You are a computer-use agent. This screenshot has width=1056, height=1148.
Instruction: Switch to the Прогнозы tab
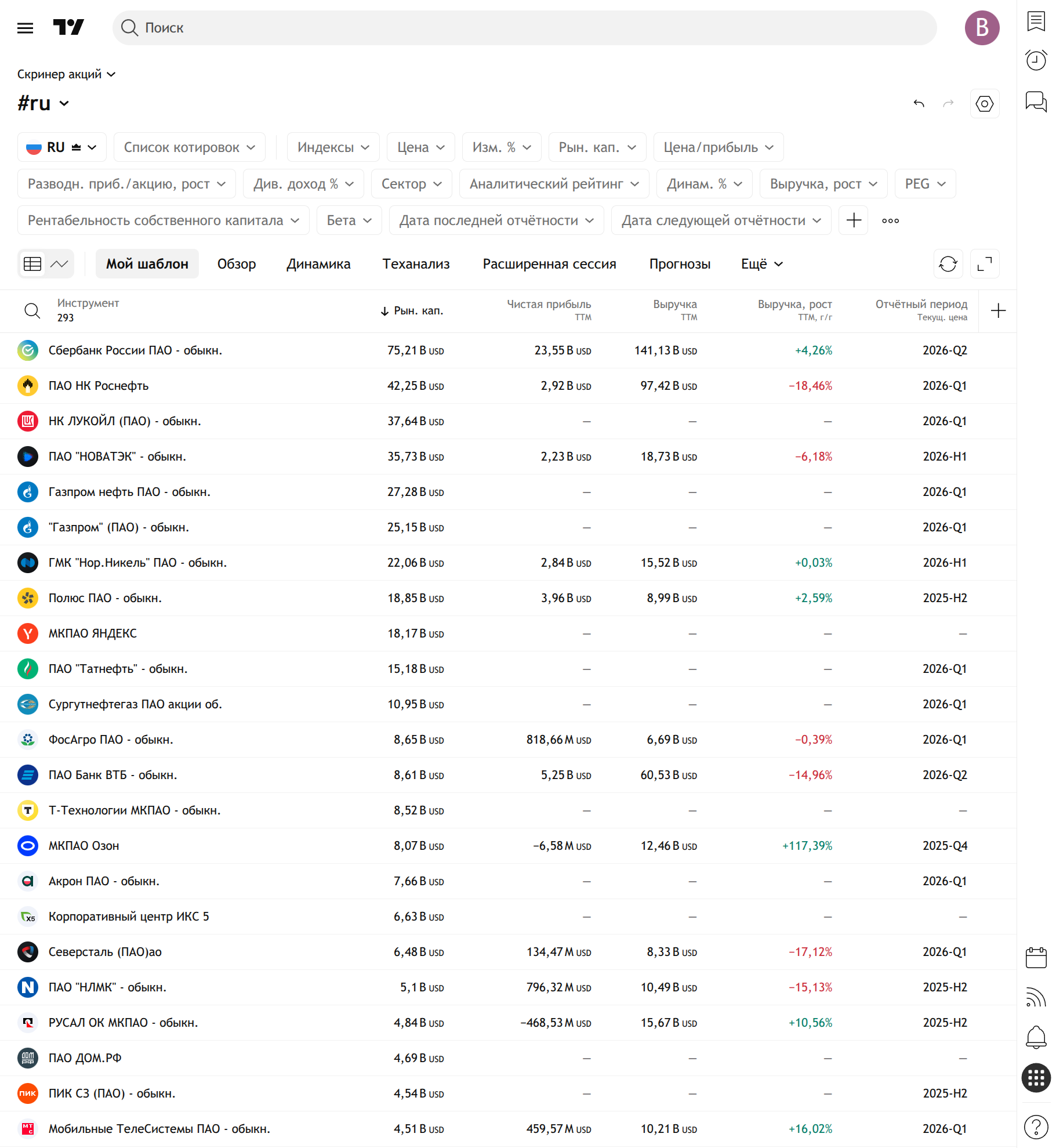tap(680, 264)
